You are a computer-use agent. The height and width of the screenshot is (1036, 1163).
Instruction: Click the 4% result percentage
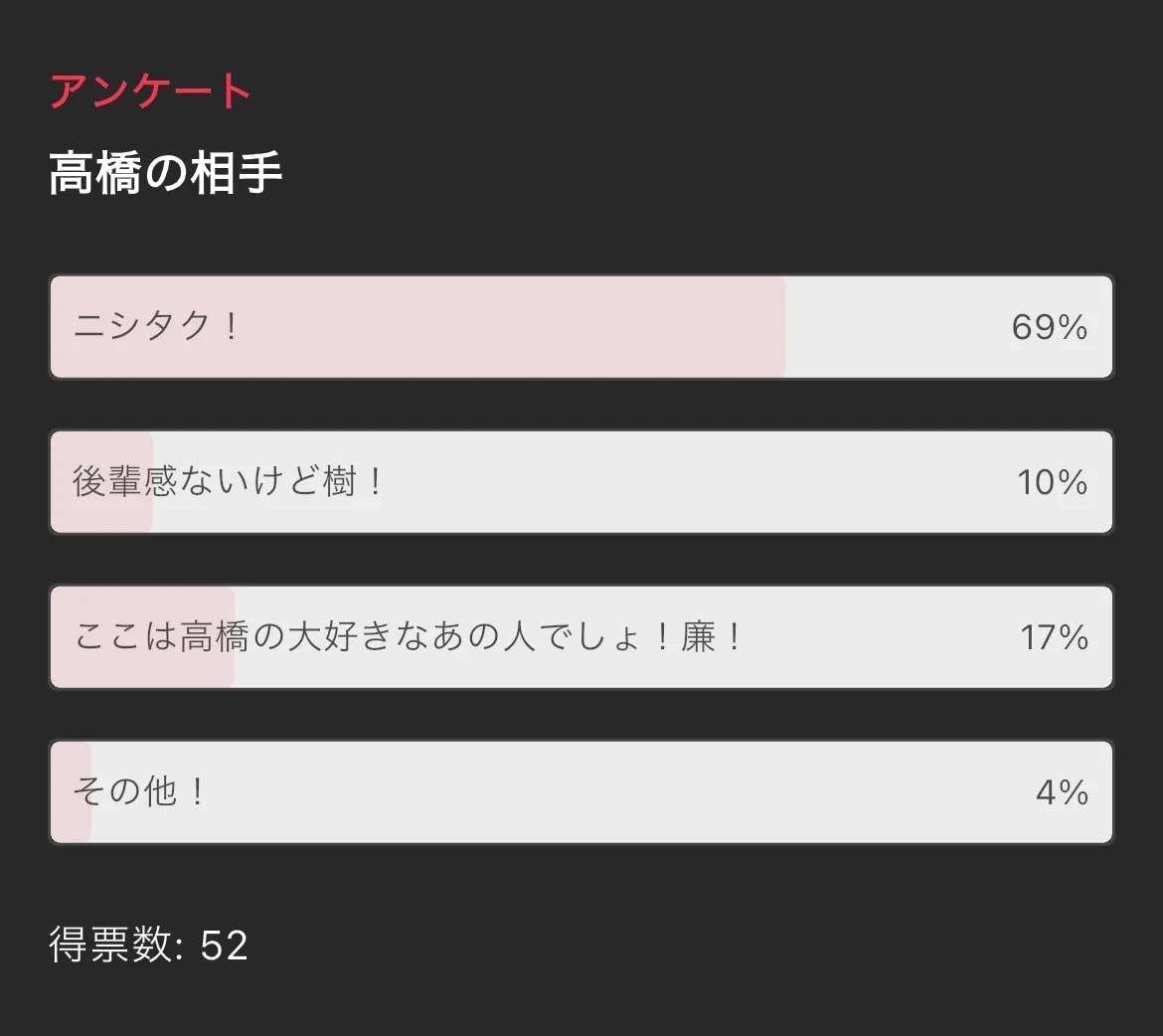(x=1062, y=792)
